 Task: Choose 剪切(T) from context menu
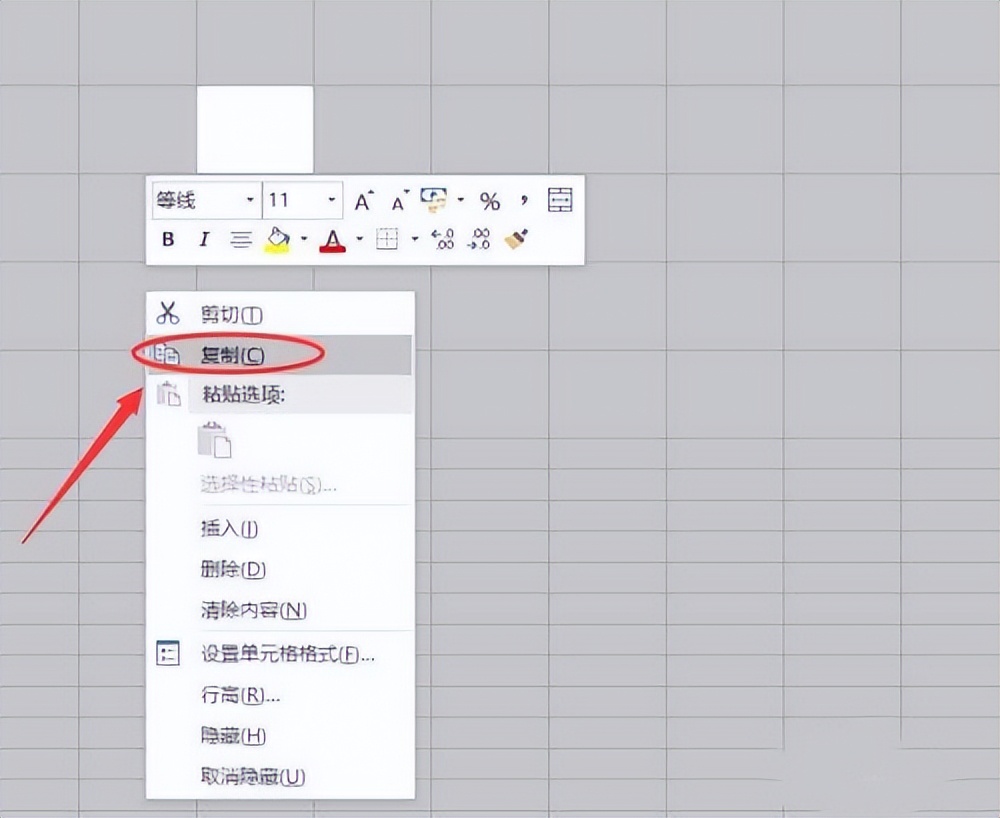(280, 314)
